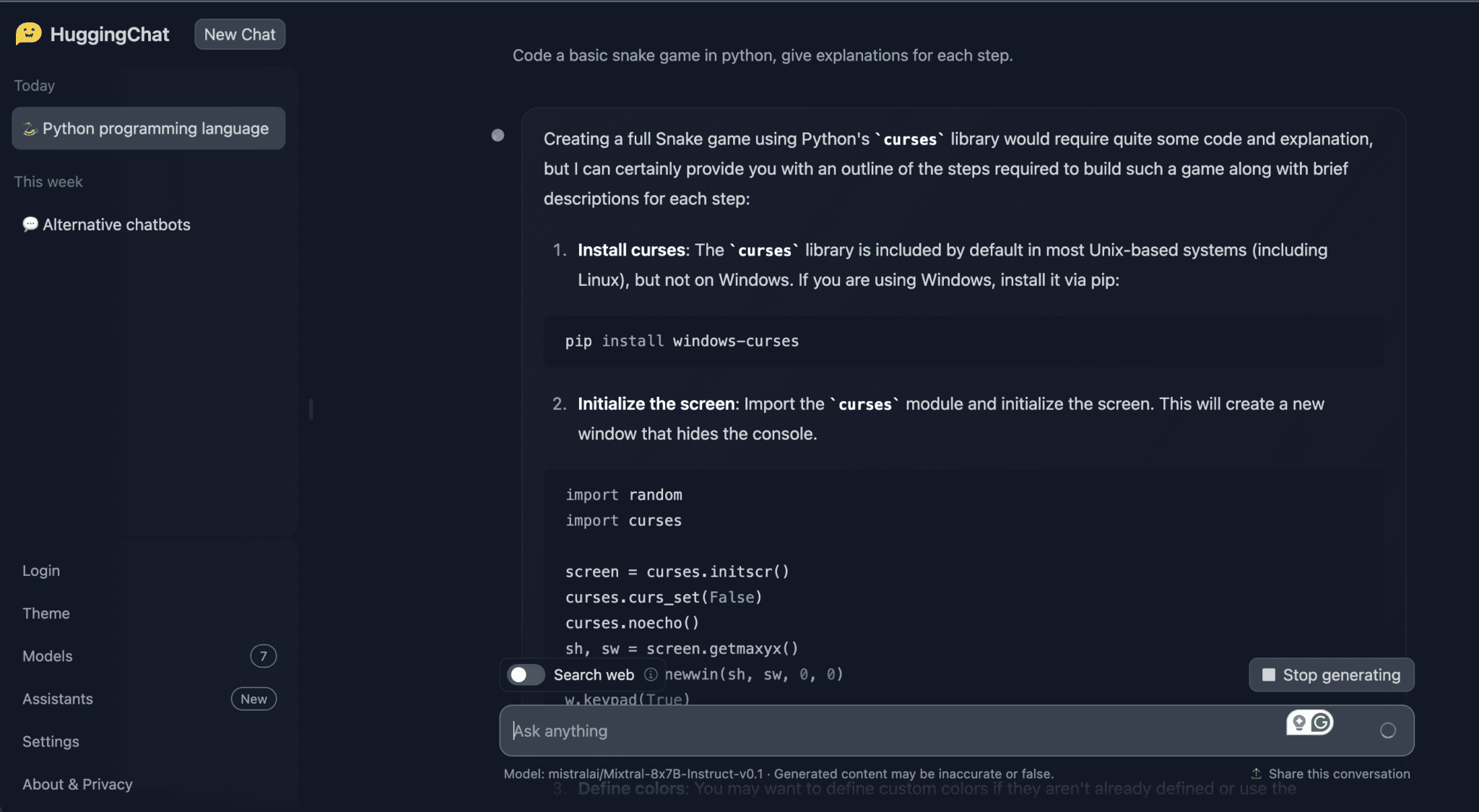Click the Login link
The width and height of the screenshot is (1479, 812).
pyautogui.click(x=41, y=570)
